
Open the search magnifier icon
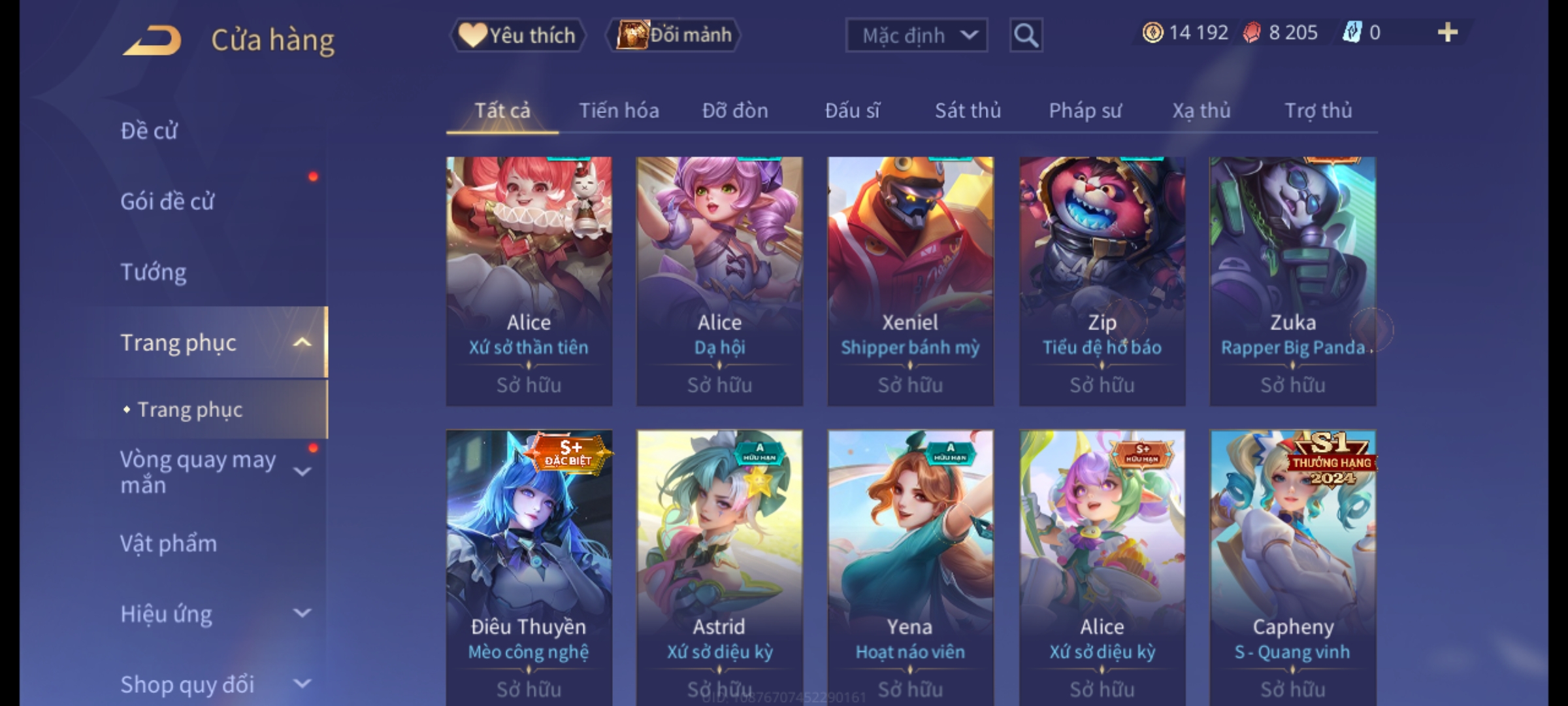coord(1026,35)
